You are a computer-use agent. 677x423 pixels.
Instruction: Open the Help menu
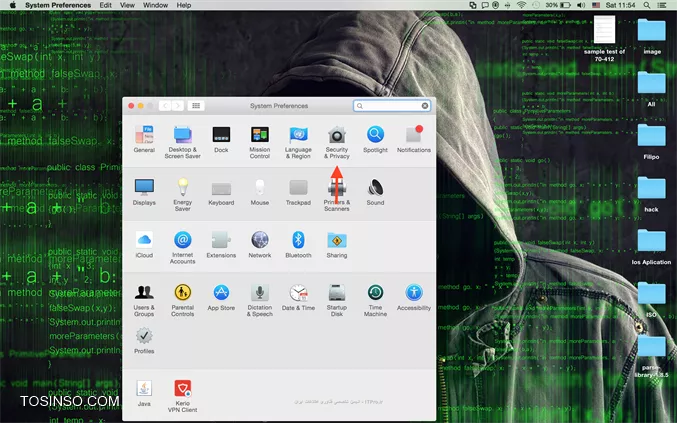pyautogui.click(x=183, y=5)
